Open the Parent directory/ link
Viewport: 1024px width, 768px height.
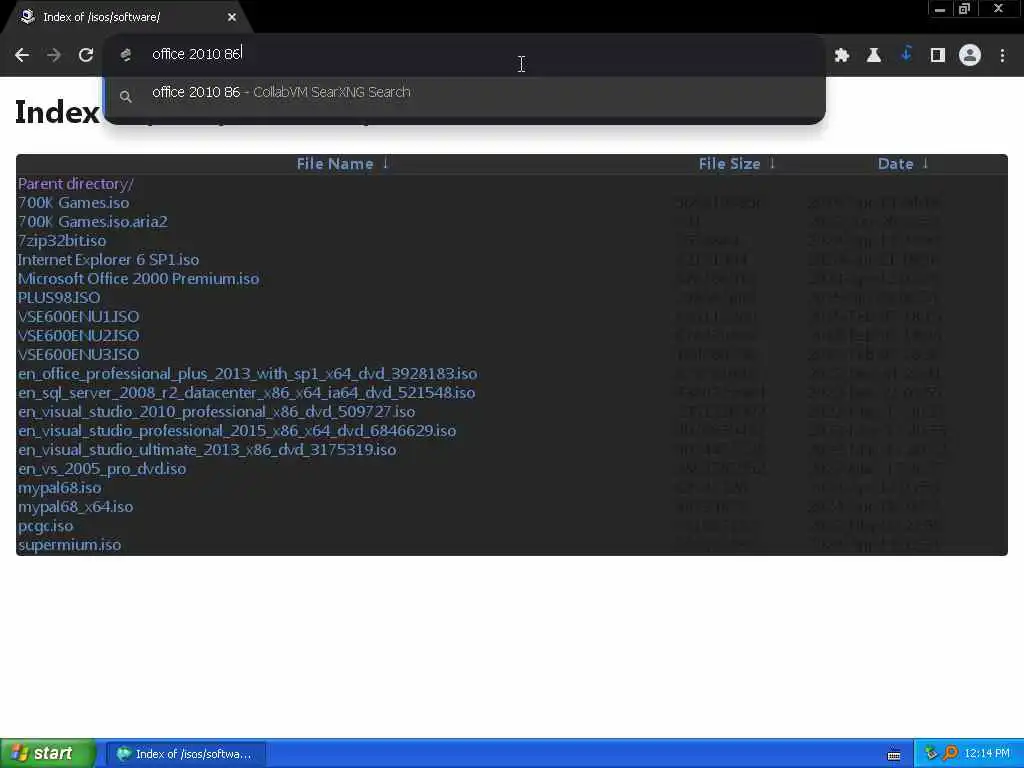[76, 184]
